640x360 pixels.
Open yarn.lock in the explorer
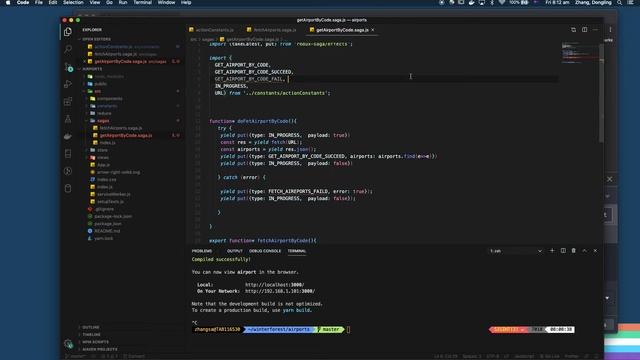(x=104, y=238)
